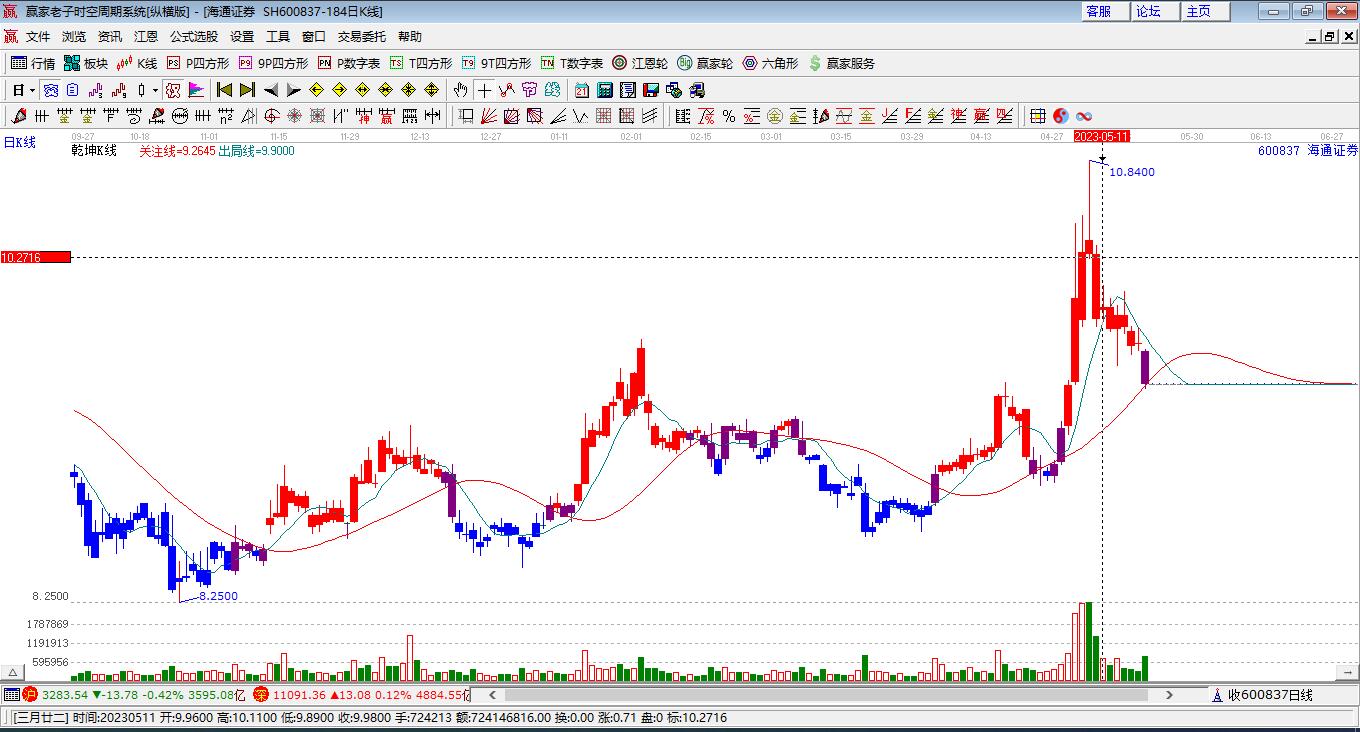Open the 六角形 hexagon chart
Image resolution: width=1360 pixels, height=732 pixels.
click(770, 63)
